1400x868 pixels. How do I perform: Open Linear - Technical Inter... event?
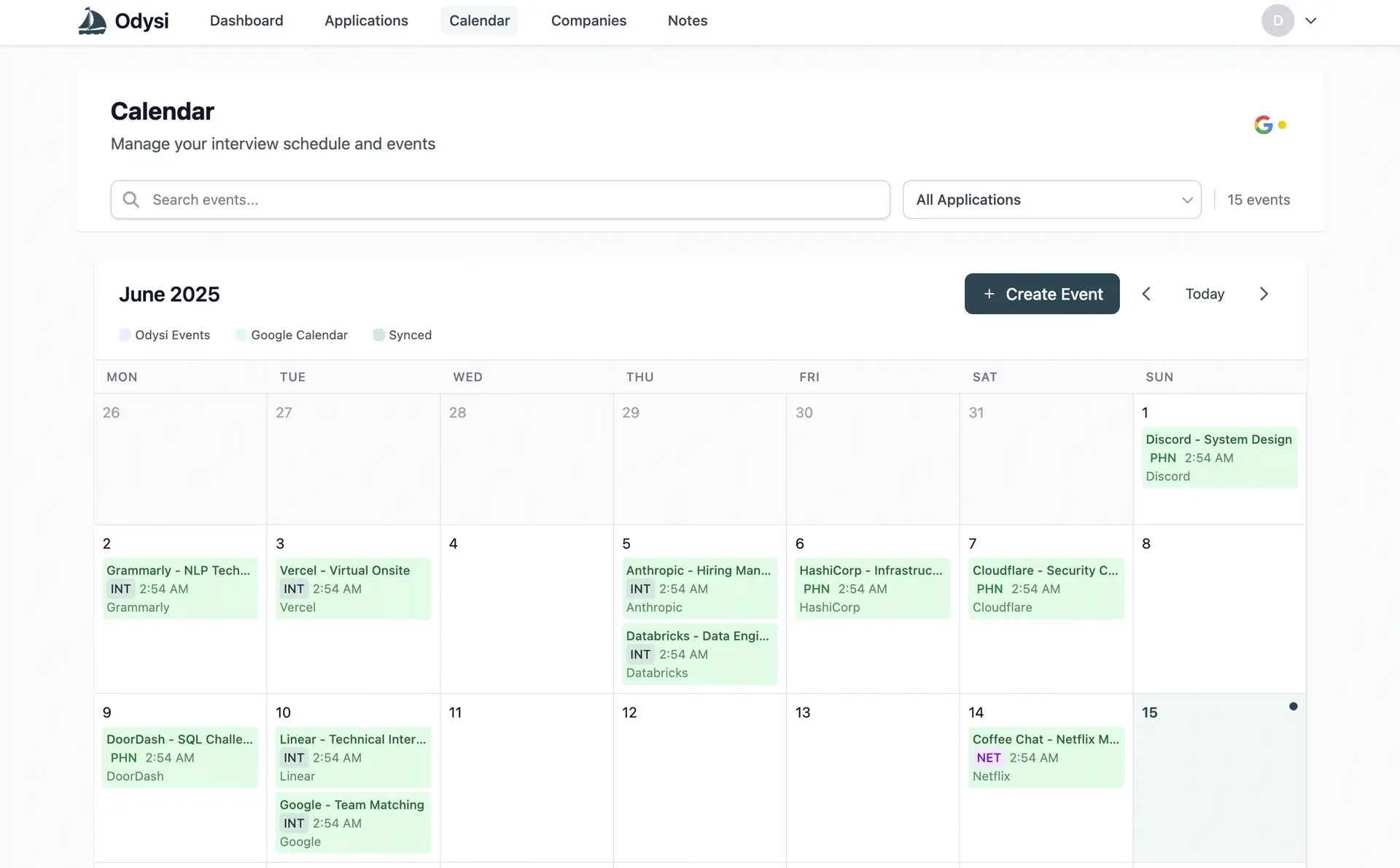[353, 757]
